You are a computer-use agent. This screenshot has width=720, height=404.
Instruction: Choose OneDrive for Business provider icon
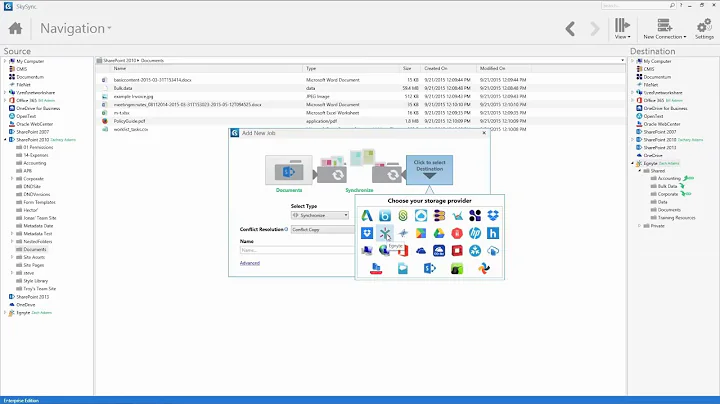[x=439, y=251]
